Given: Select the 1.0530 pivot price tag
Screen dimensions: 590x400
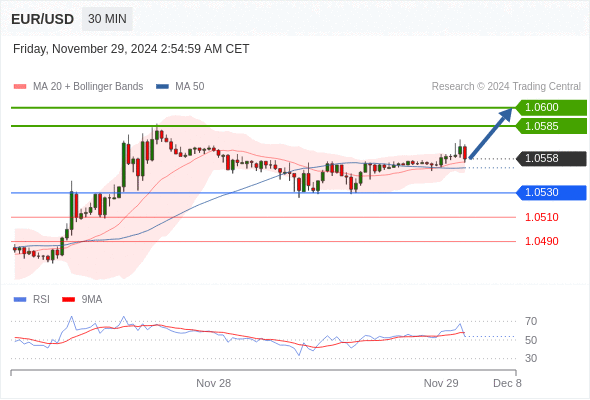Looking at the screenshot, I should (551, 193).
